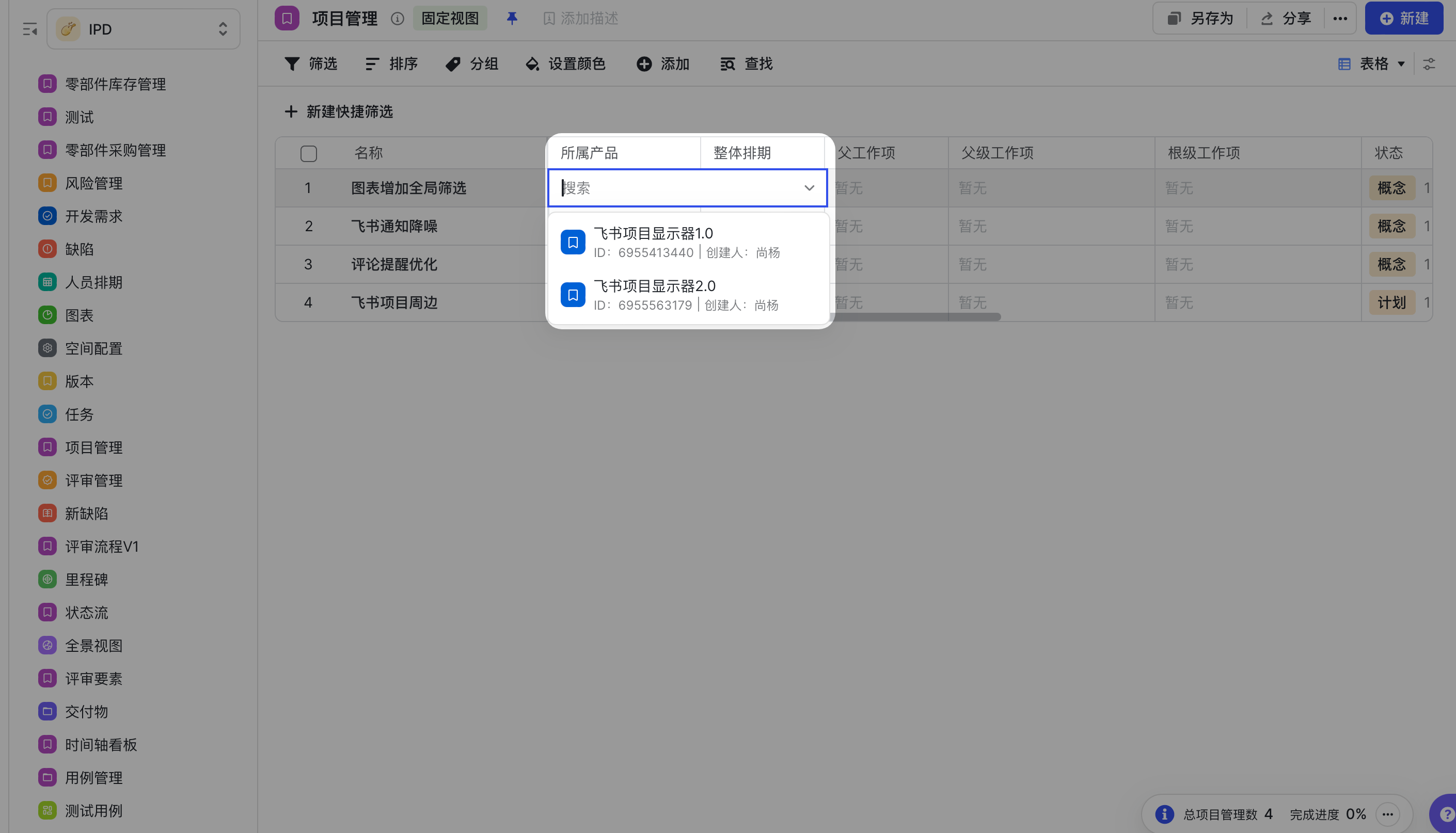Click the 新缺陷 sidebar icon

coord(48,513)
